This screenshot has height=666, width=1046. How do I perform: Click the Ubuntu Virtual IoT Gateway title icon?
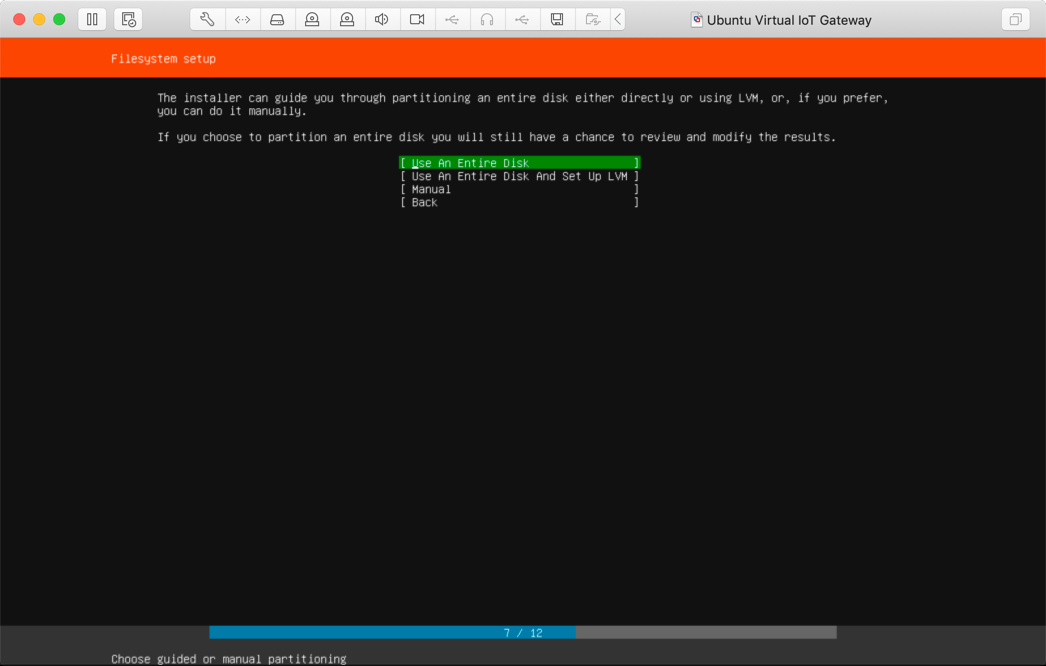click(696, 20)
